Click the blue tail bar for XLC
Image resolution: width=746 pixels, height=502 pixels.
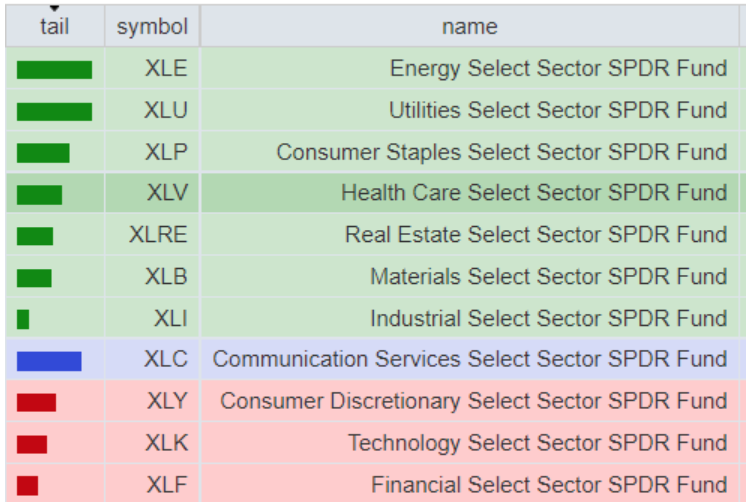(x=49, y=360)
